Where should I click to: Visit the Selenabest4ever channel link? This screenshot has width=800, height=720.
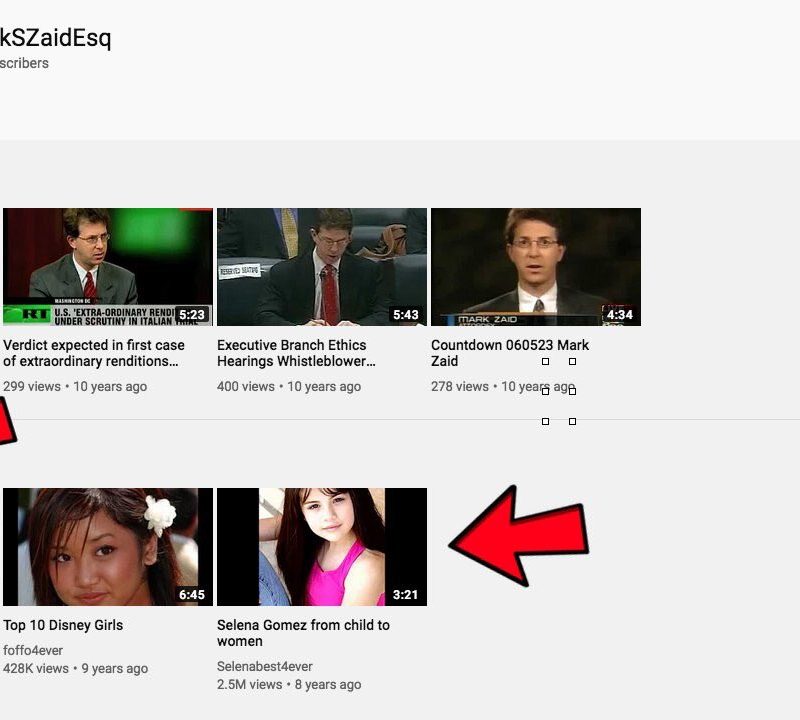[264, 666]
